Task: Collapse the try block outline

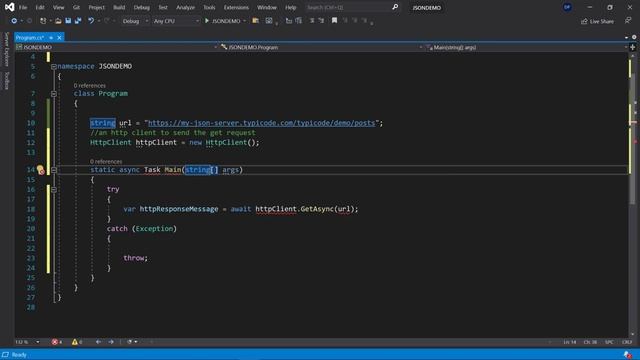Action: click(53, 190)
